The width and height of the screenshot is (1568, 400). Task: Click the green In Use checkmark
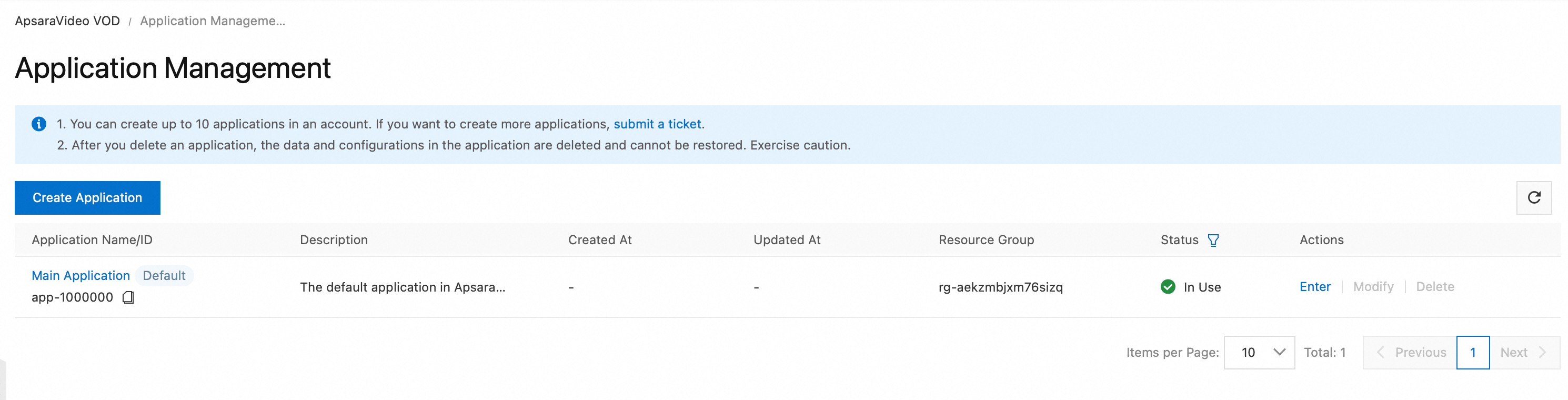[x=1168, y=287]
